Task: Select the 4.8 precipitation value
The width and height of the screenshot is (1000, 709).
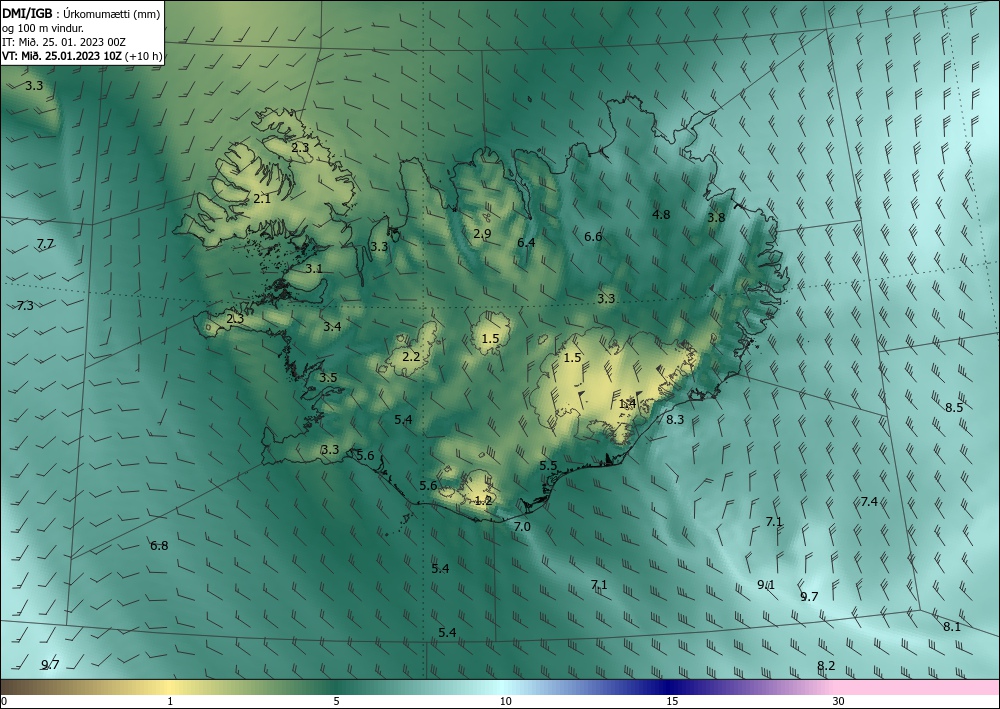Action: point(661,215)
